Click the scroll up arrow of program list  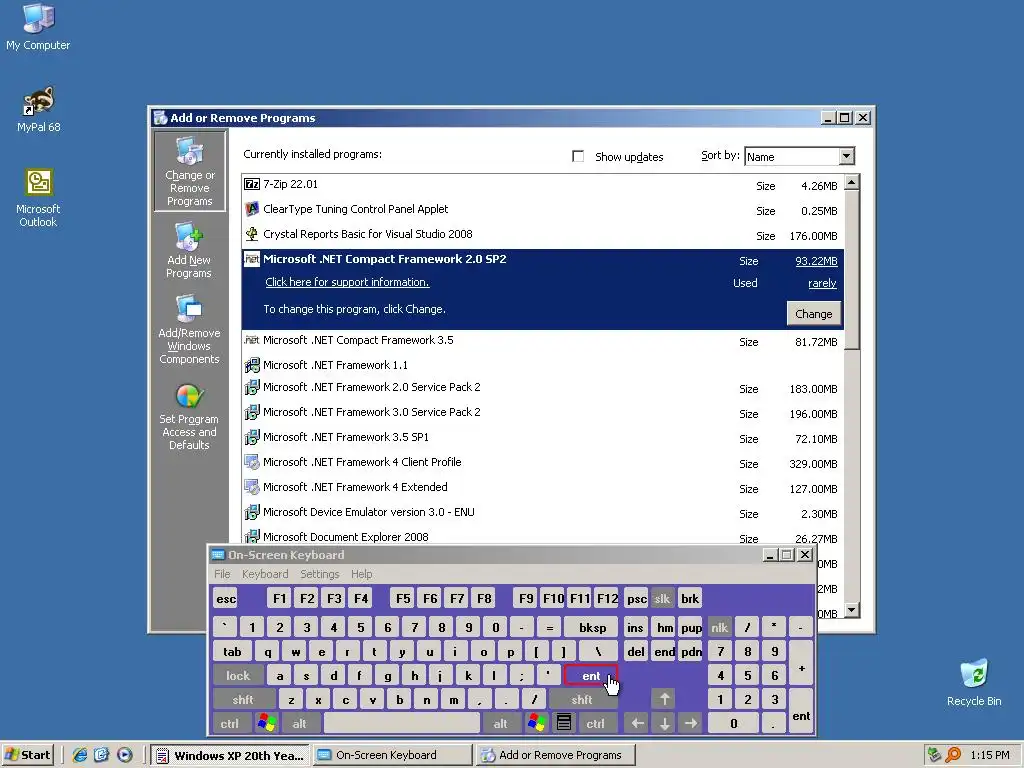[851, 182]
